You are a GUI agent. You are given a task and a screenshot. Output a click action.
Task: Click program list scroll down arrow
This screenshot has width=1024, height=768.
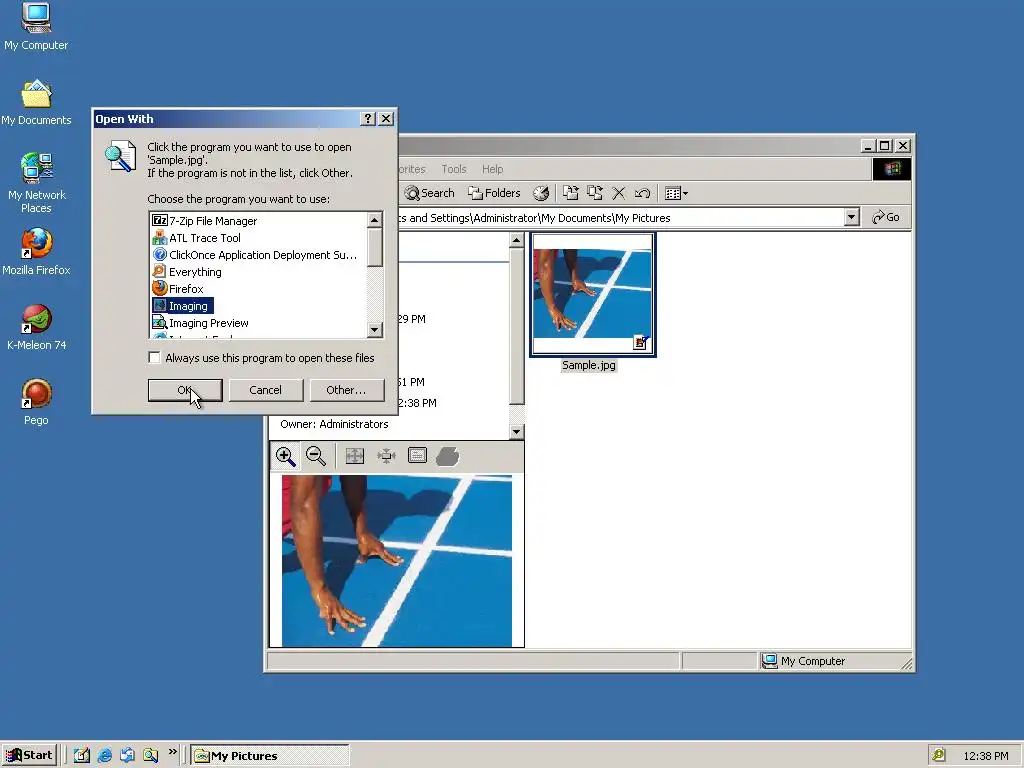[374, 330]
